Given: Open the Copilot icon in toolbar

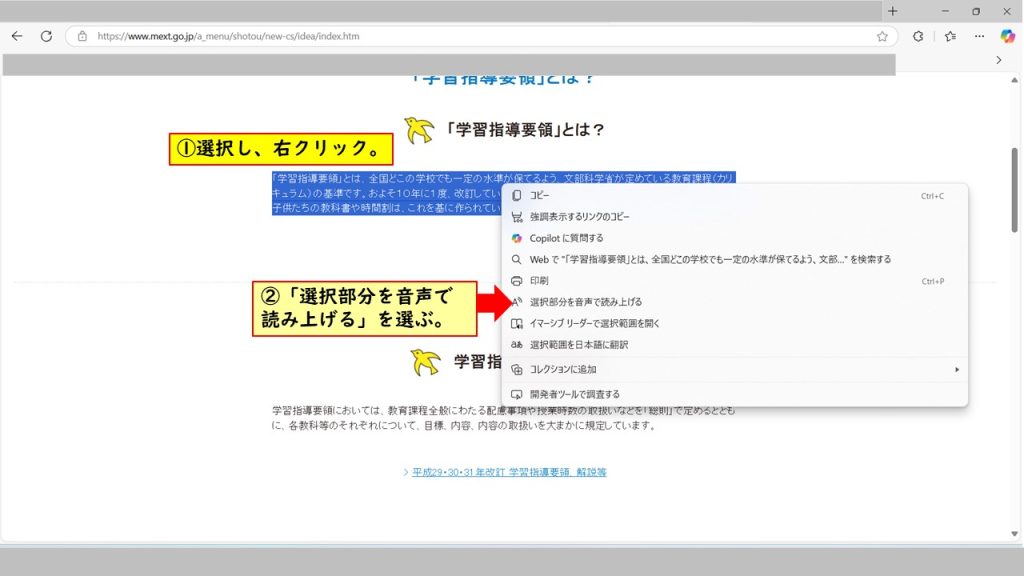Looking at the screenshot, I should pyautogui.click(x=1007, y=36).
